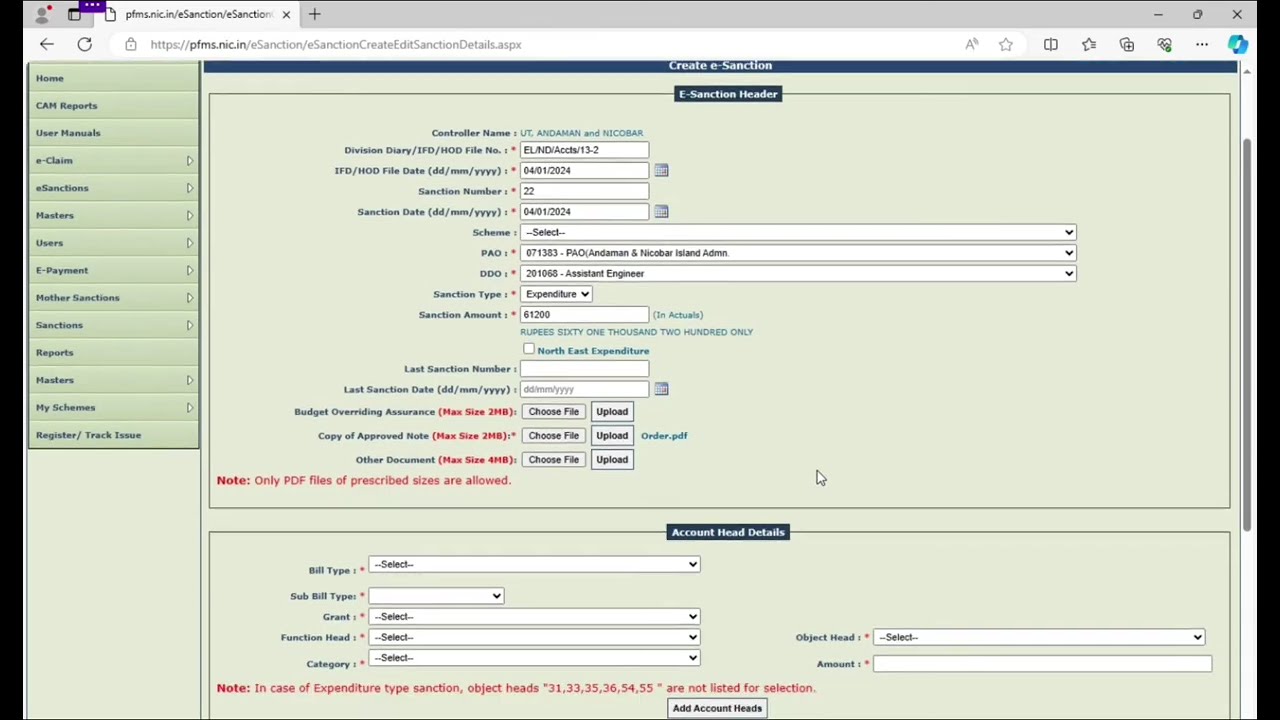Expand Mother Sanctions submenu arrow

click(189, 298)
